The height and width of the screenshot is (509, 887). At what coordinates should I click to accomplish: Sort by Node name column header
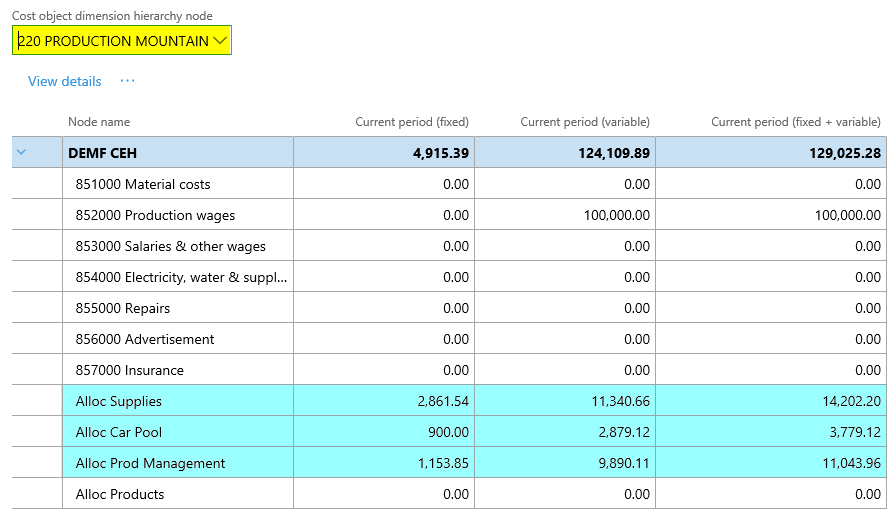[99, 122]
